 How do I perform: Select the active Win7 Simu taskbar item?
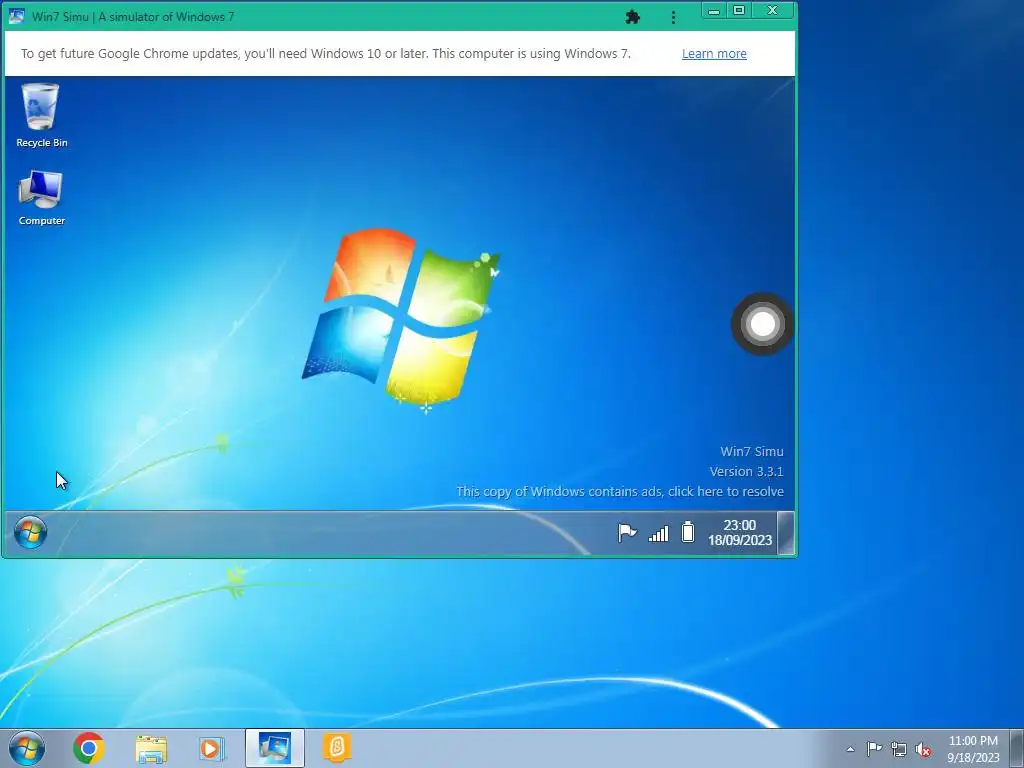(275, 748)
